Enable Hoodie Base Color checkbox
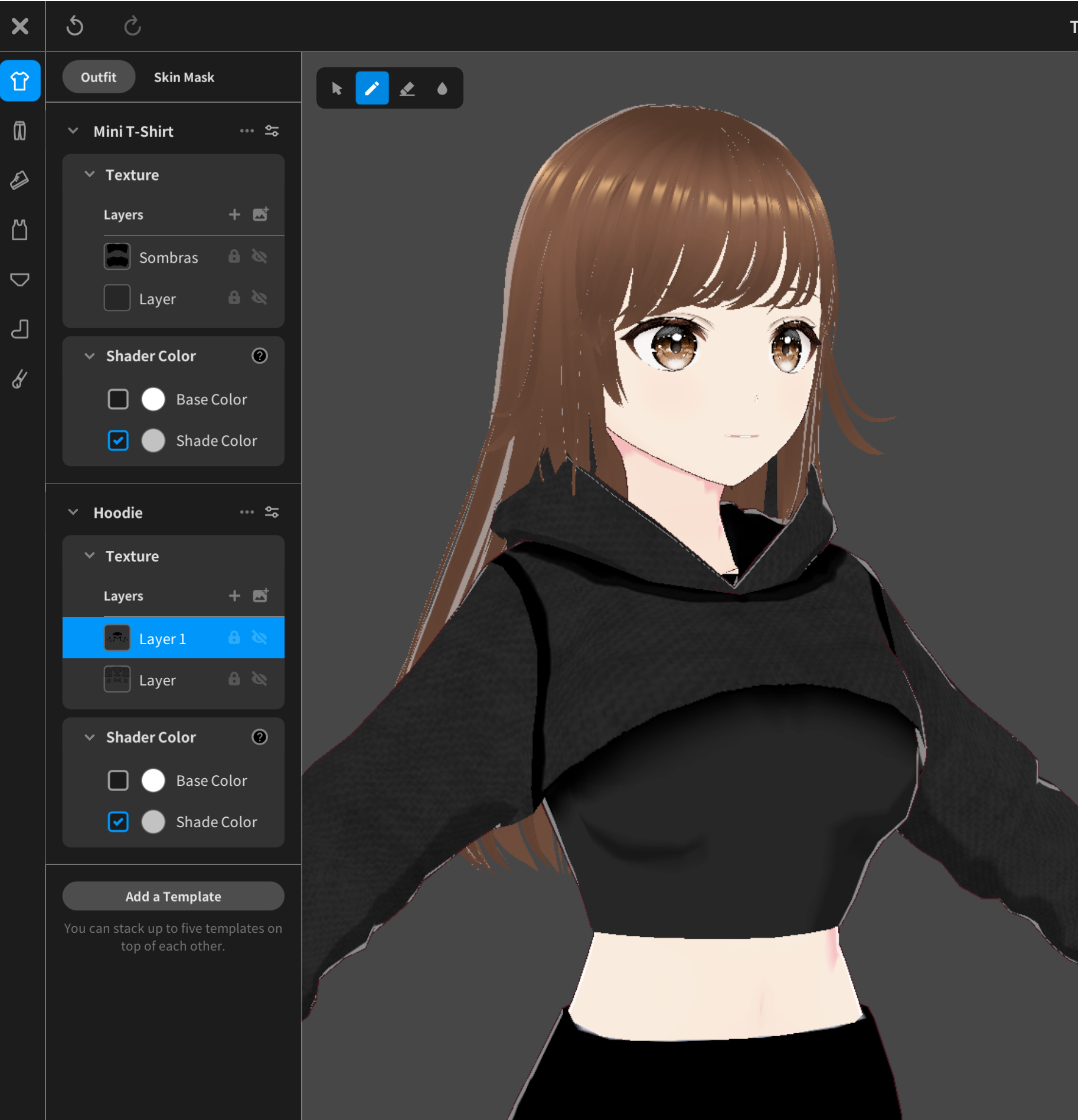The width and height of the screenshot is (1078, 1120). coord(118,780)
